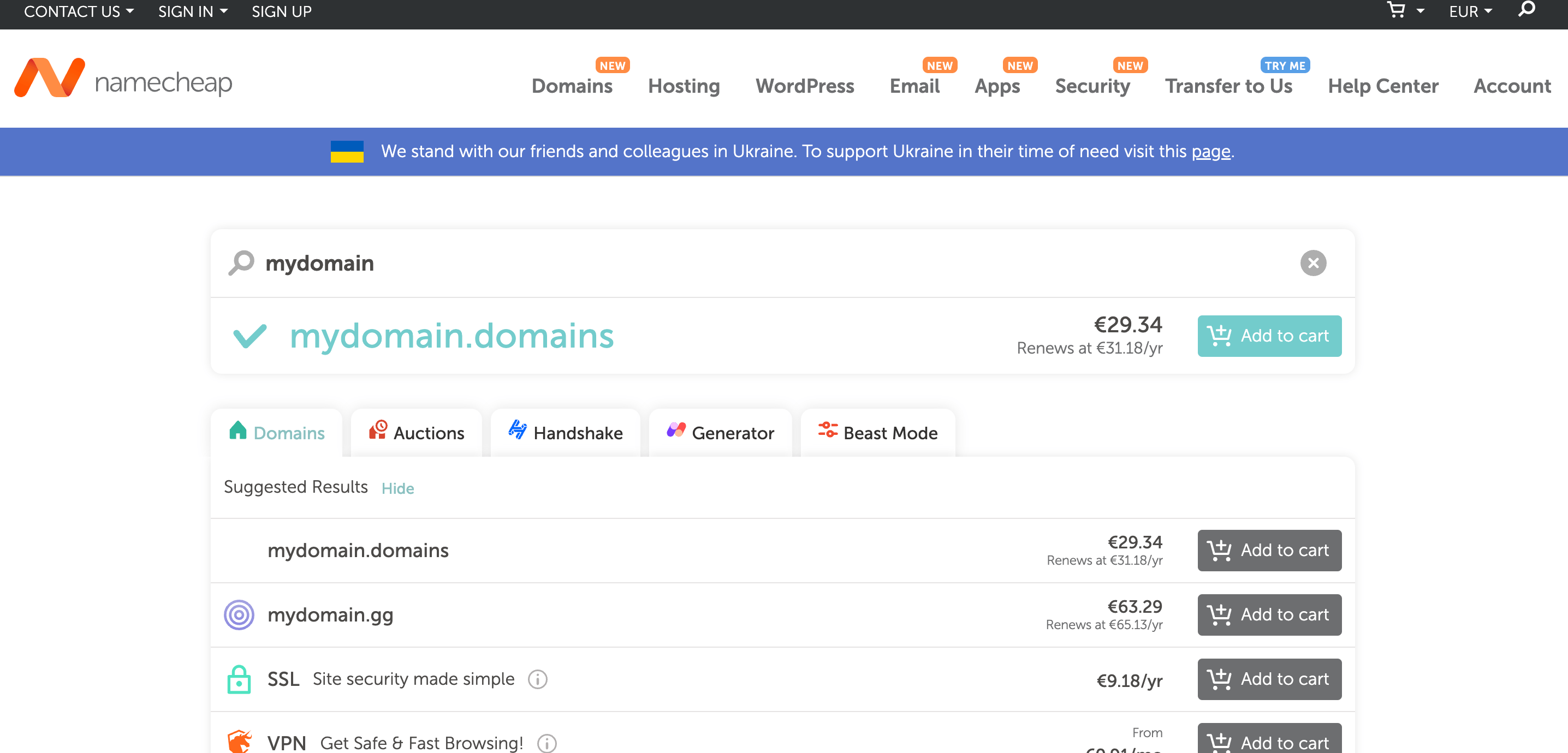Click the SIGN UP link
The image size is (1568, 753).
[282, 11]
